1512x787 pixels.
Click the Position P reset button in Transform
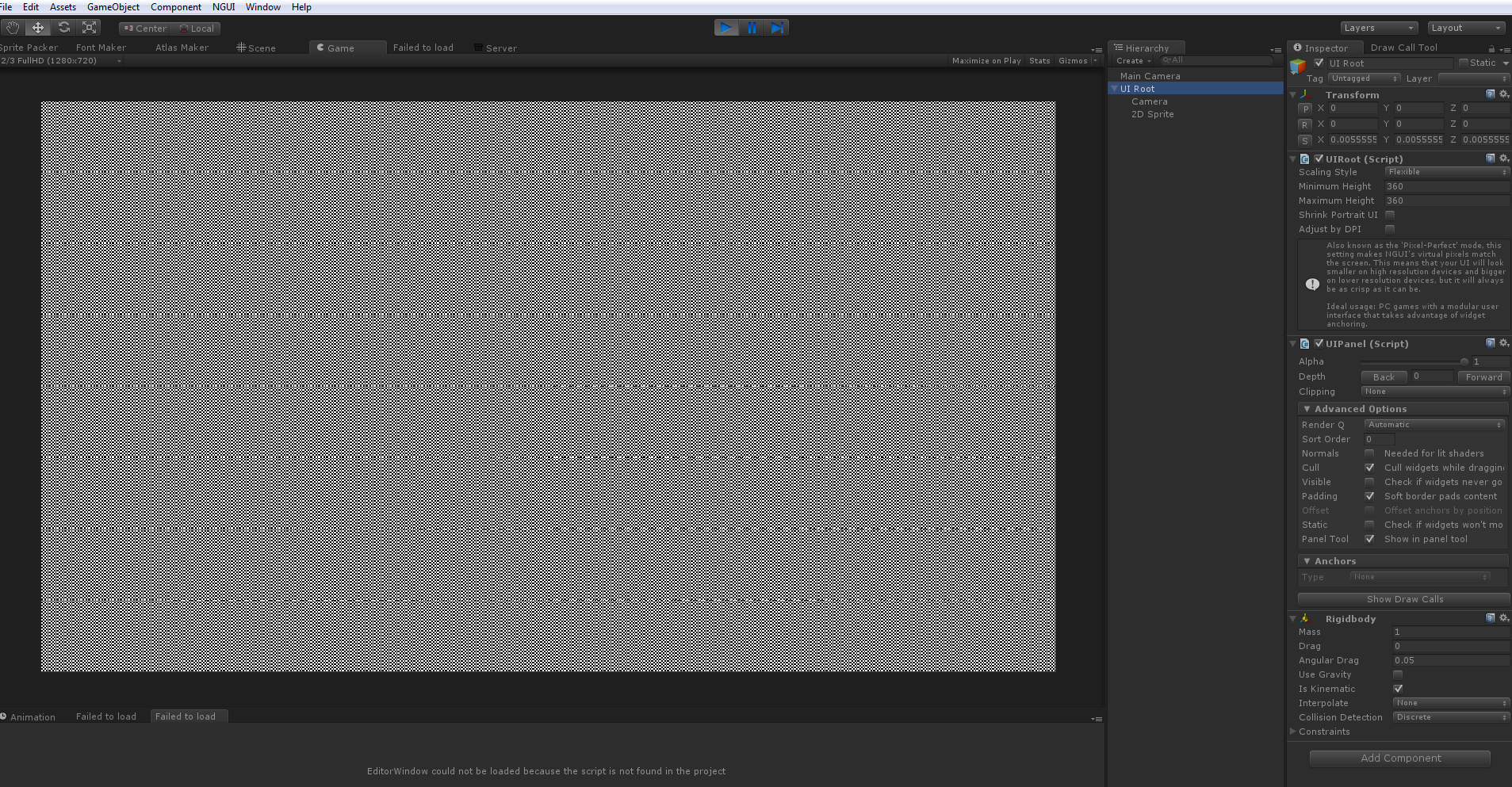click(1305, 109)
